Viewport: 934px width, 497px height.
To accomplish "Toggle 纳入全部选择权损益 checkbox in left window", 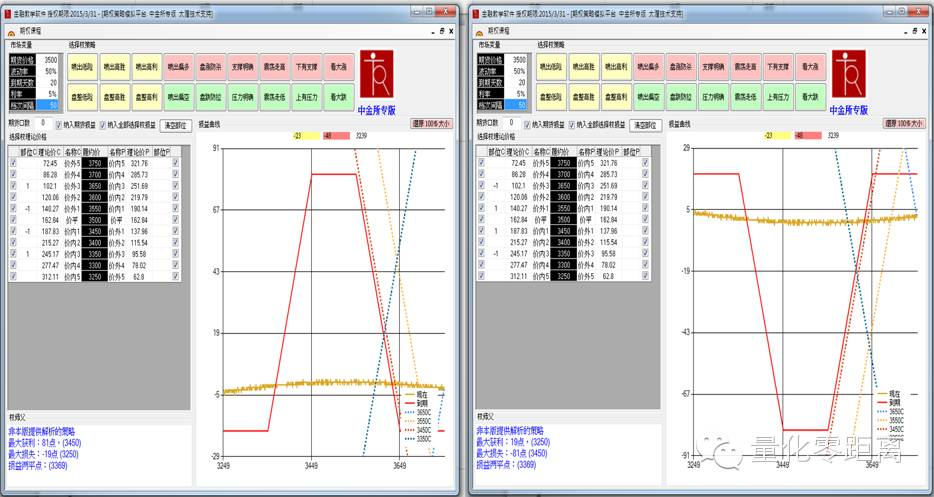I will click(x=102, y=125).
